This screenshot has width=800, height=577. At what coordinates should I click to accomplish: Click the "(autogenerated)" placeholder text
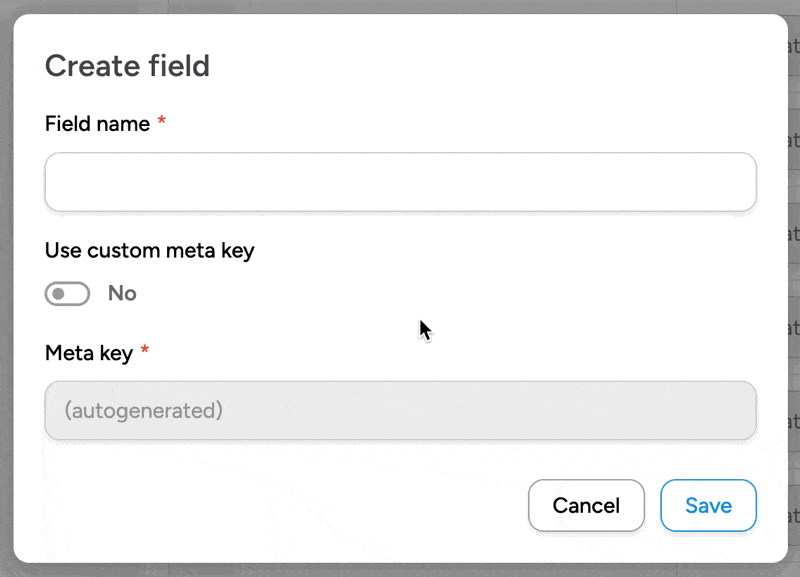click(x=143, y=410)
